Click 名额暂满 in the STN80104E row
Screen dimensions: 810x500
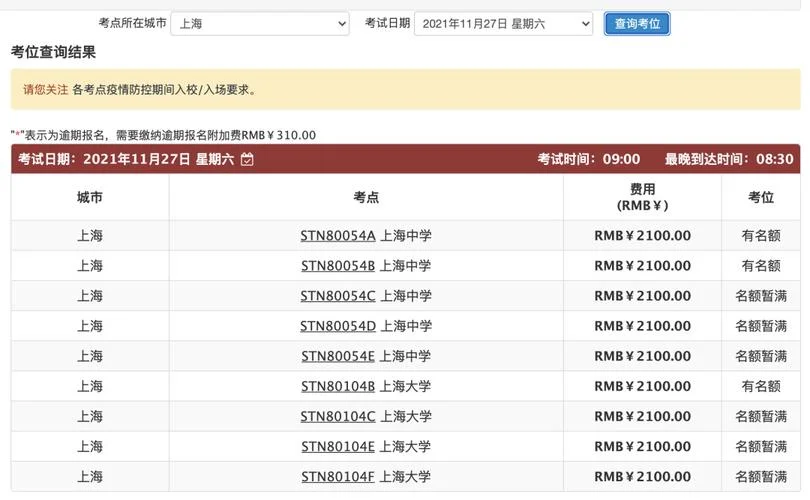tap(761, 446)
